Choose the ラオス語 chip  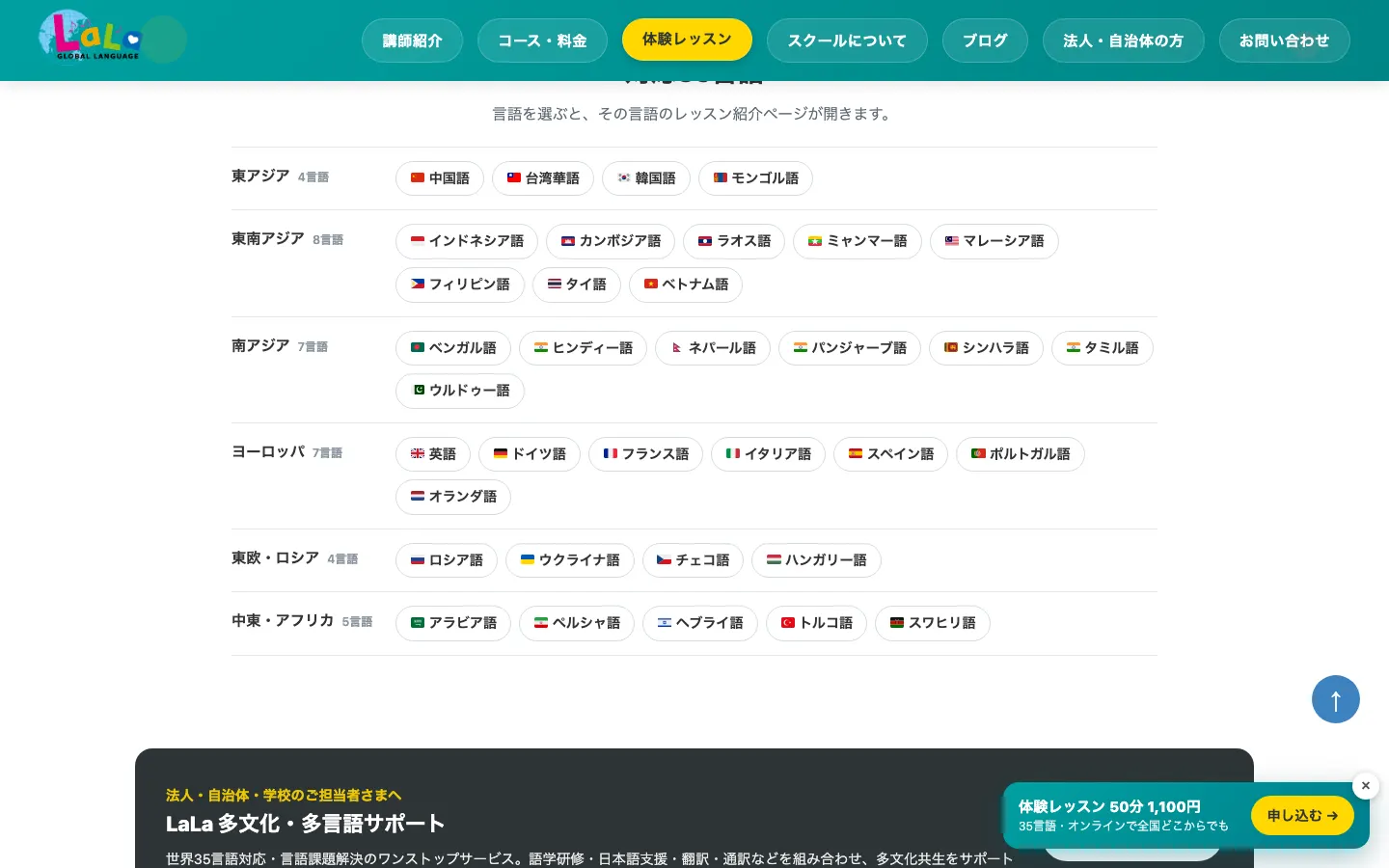click(734, 241)
